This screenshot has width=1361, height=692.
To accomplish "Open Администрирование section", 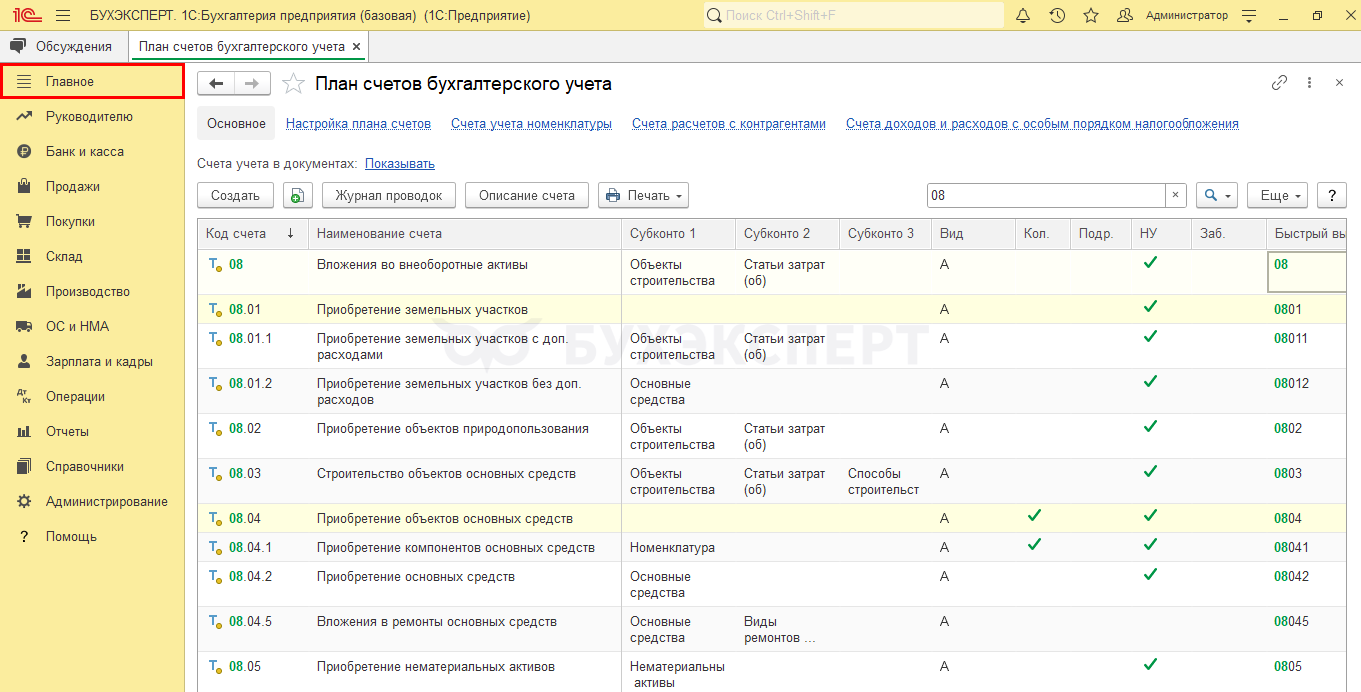I will (x=92, y=501).
